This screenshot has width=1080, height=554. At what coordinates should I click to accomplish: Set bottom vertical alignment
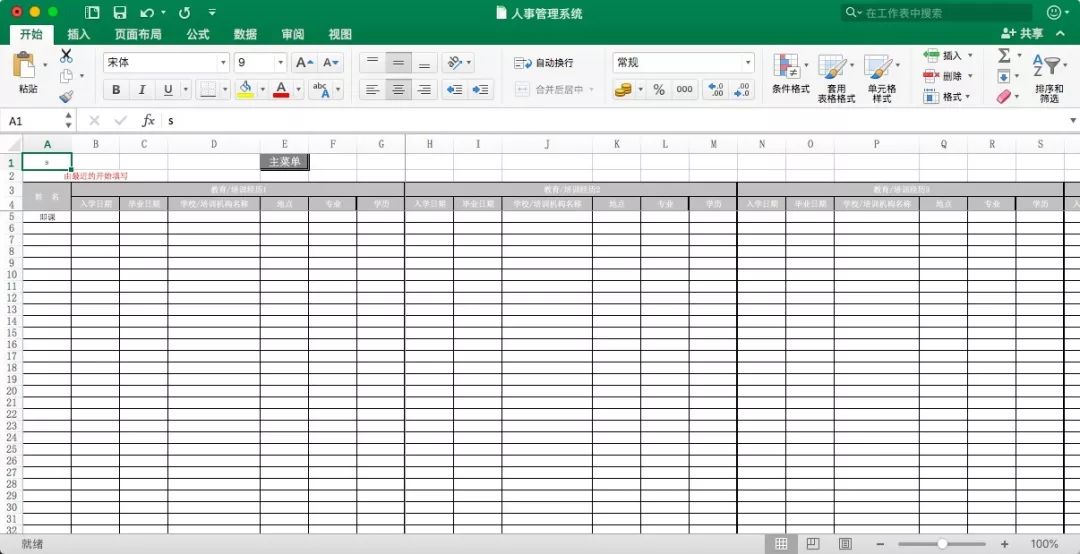coord(424,63)
